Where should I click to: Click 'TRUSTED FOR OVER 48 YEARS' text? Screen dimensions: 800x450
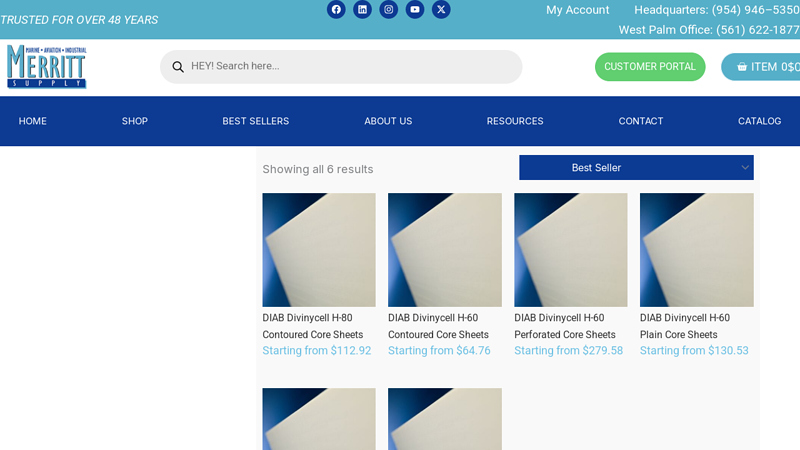click(79, 20)
